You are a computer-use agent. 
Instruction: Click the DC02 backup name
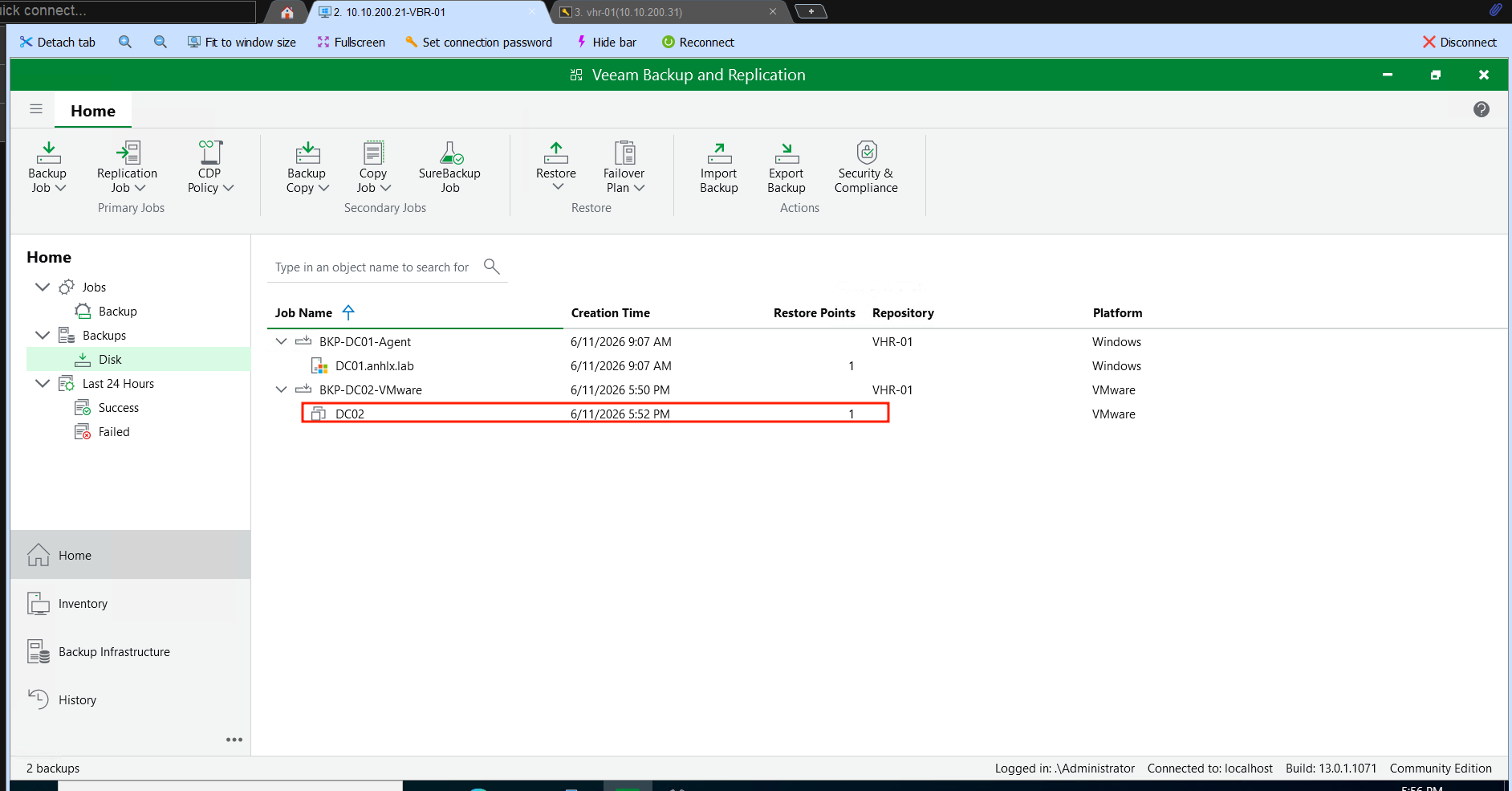pos(349,414)
